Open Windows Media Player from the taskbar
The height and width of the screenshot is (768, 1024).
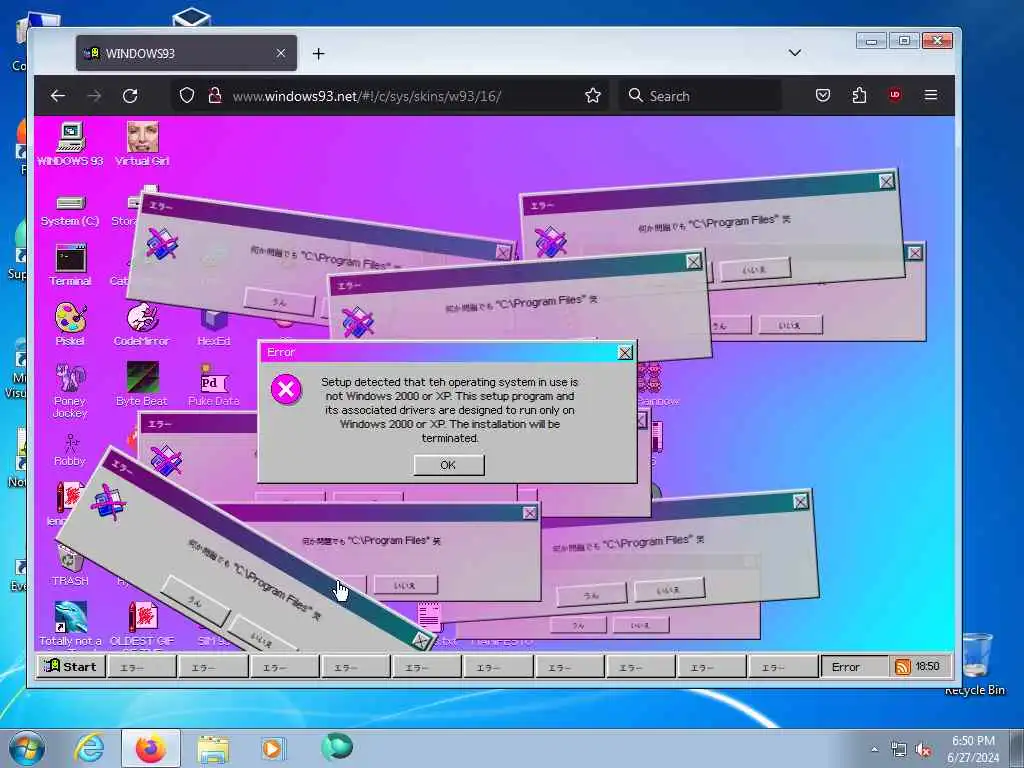[272, 748]
